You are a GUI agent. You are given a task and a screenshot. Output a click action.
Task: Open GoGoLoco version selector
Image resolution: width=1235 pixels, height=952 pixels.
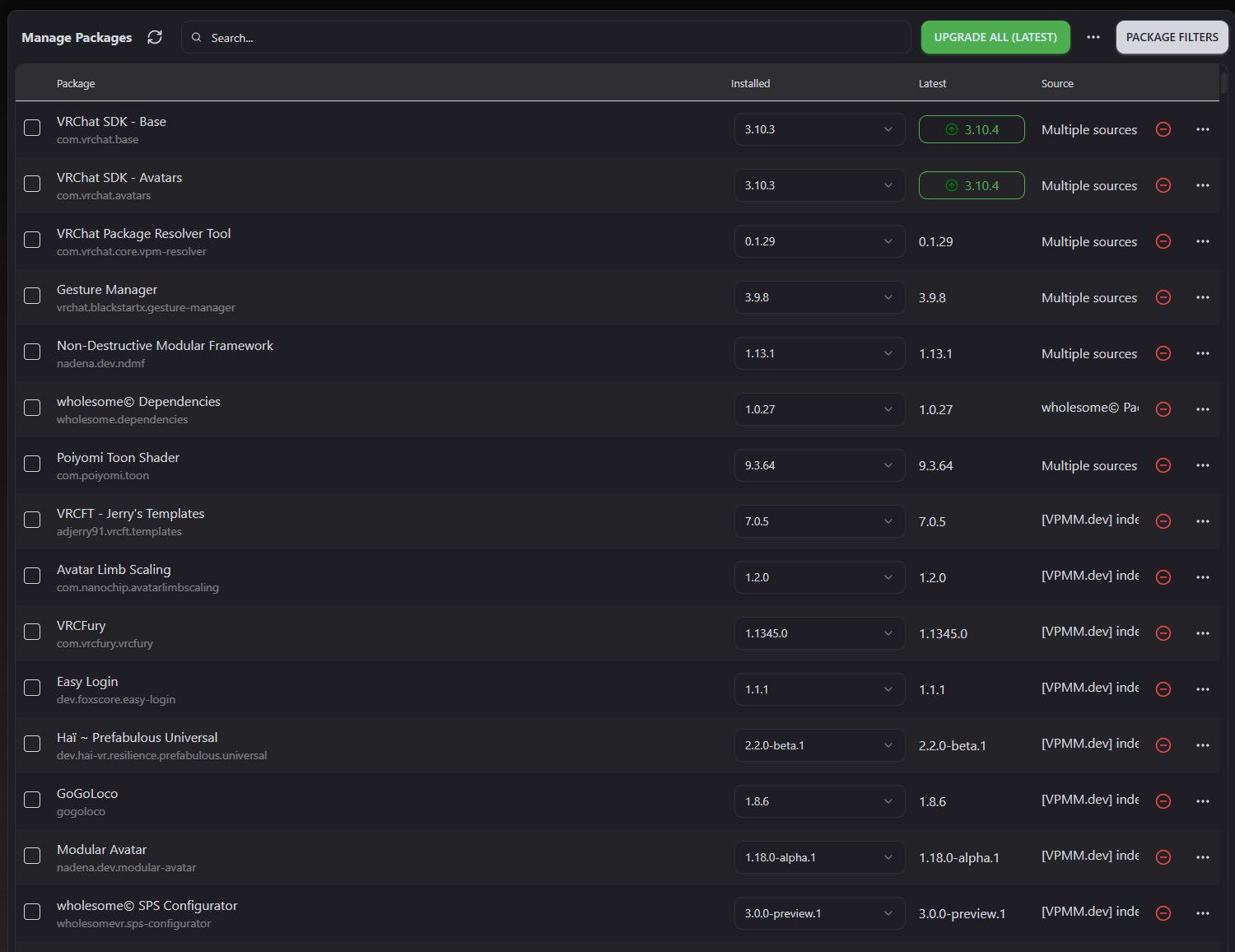(x=819, y=801)
